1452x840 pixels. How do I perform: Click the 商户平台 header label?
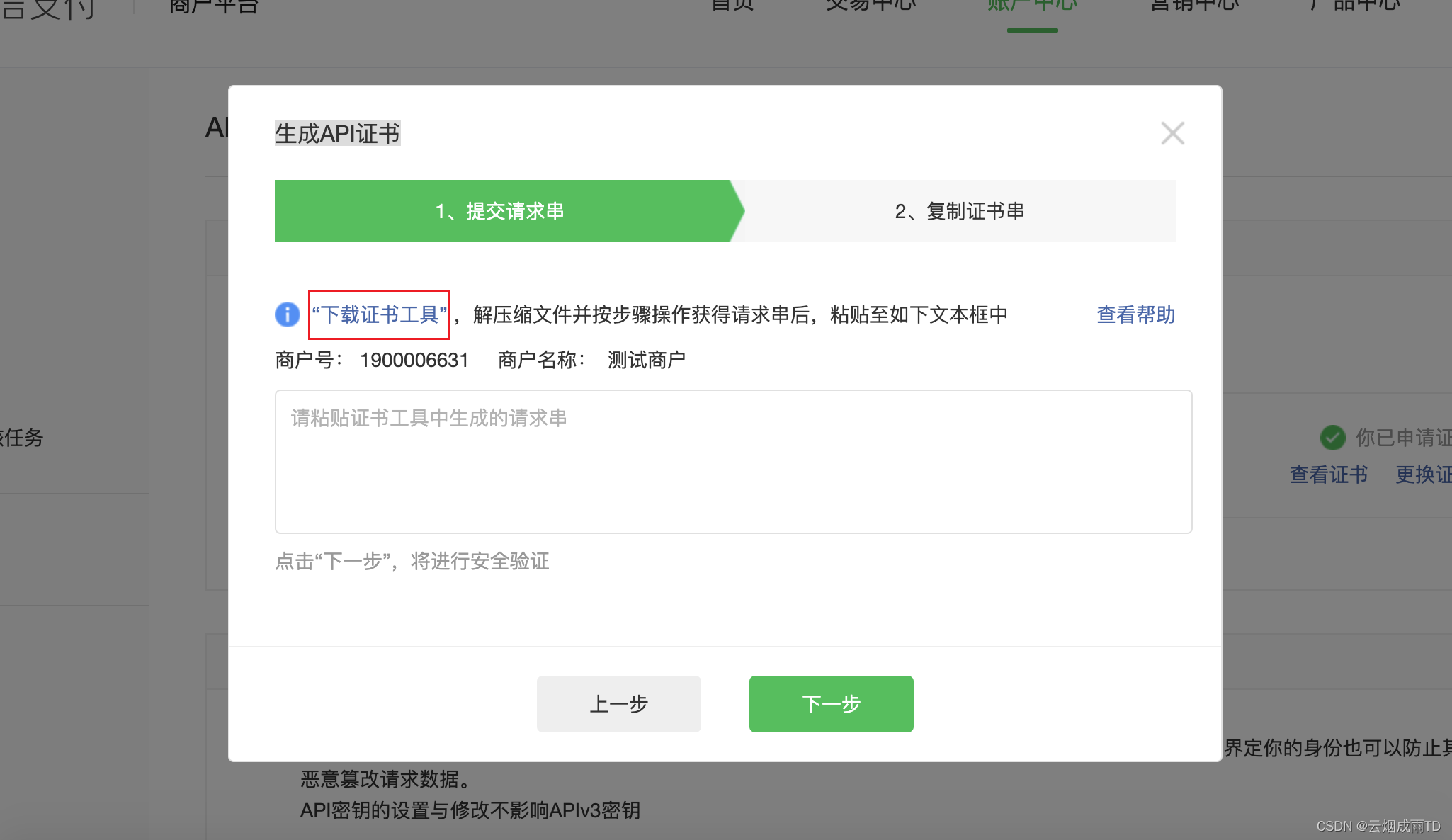pyautogui.click(x=213, y=7)
